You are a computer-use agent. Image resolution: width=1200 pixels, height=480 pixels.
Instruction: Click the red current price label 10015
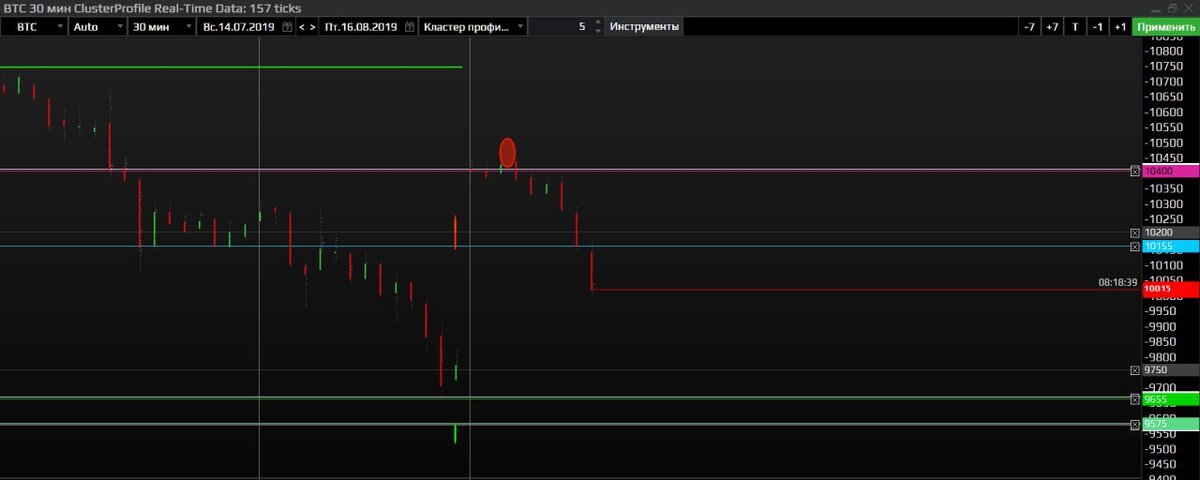point(1170,289)
